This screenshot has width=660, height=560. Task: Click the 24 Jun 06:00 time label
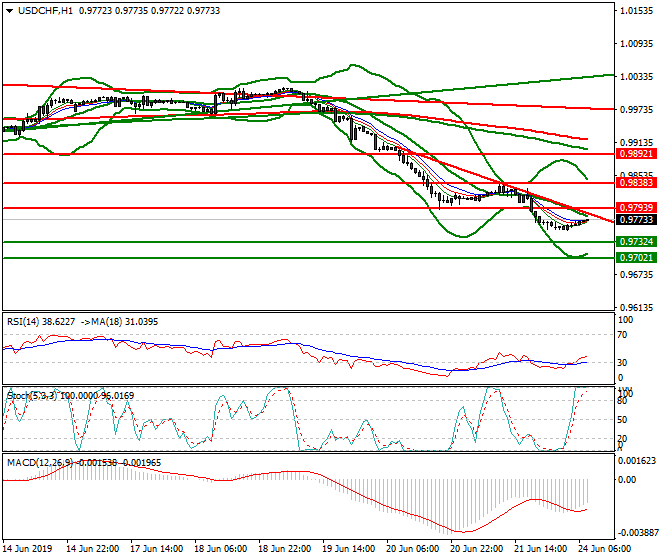point(604,549)
